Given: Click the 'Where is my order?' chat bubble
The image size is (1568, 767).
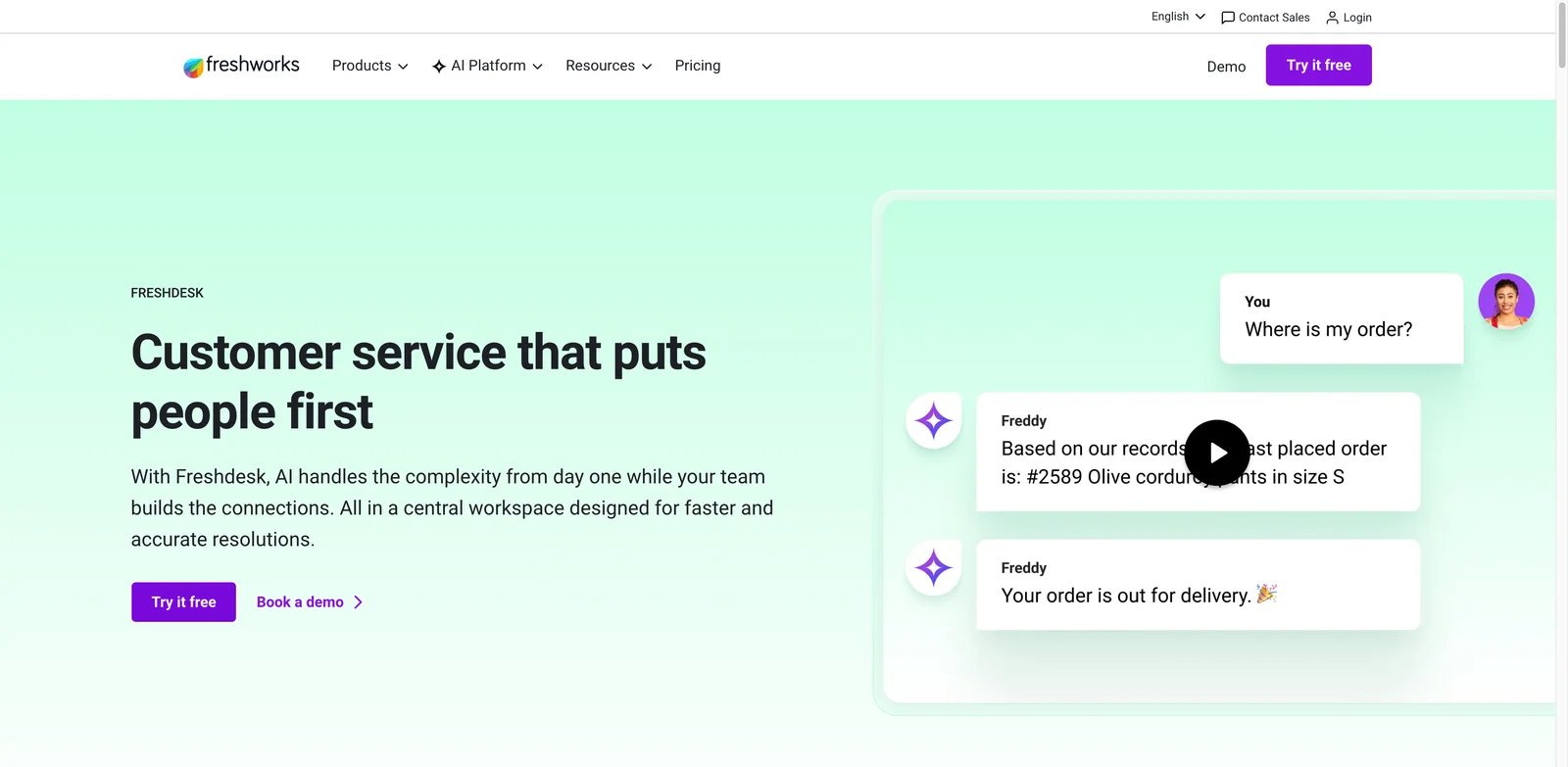Looking at the screenshot, I should (1341, 318).
